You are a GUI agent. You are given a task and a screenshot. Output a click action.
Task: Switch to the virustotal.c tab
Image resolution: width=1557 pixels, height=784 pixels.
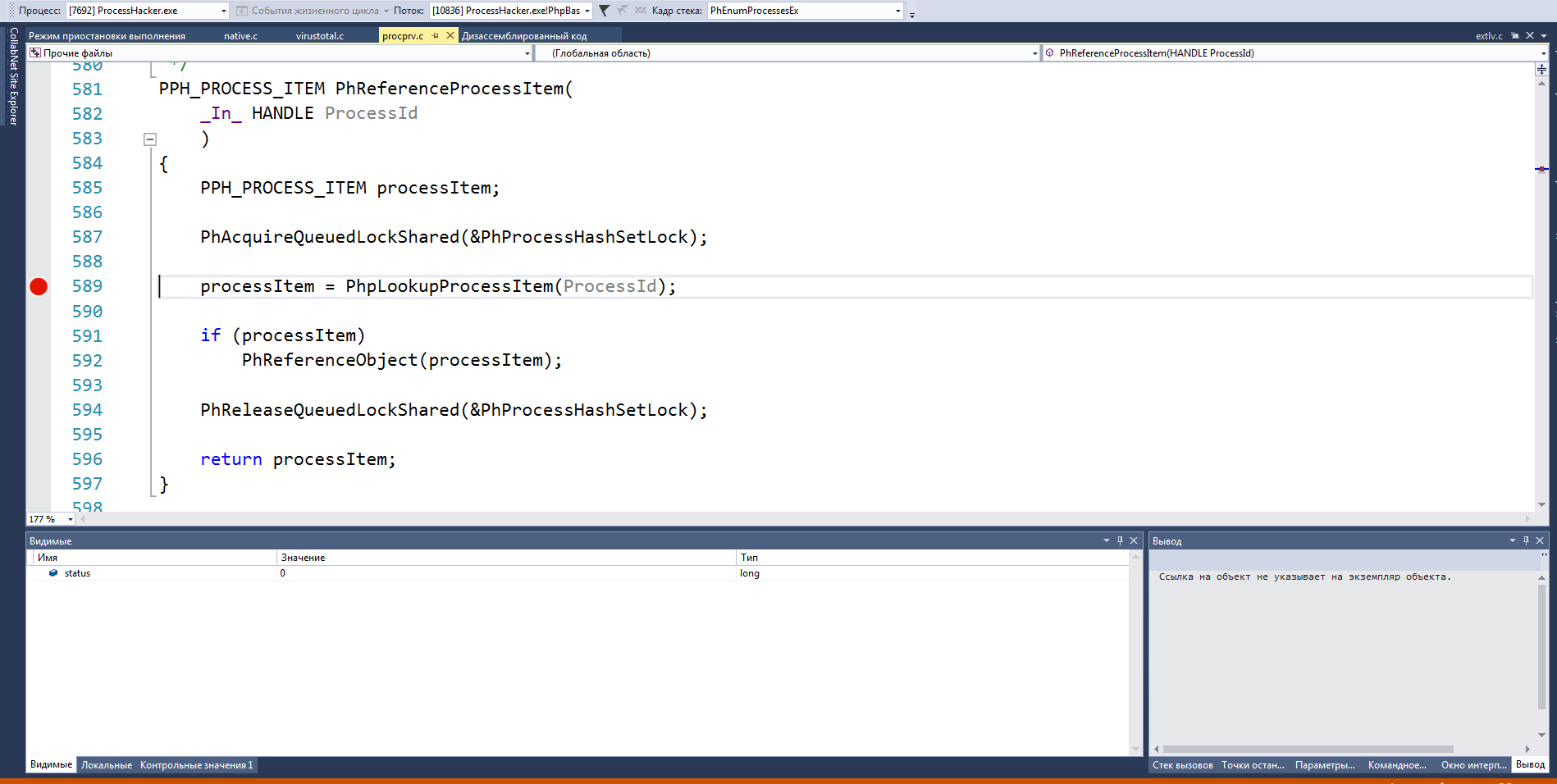(319, 35)
